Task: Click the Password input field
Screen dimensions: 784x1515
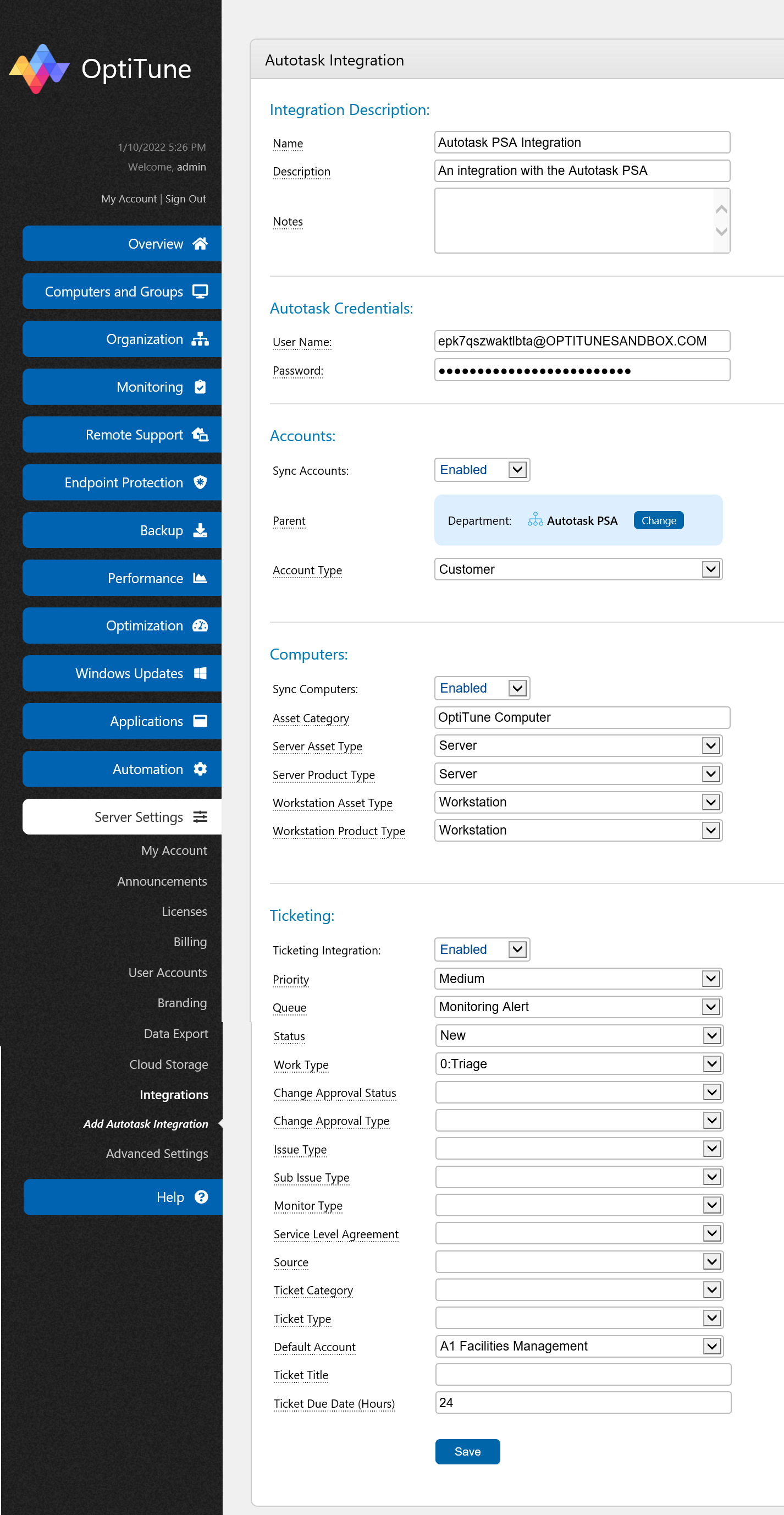Action: (582, 370)
